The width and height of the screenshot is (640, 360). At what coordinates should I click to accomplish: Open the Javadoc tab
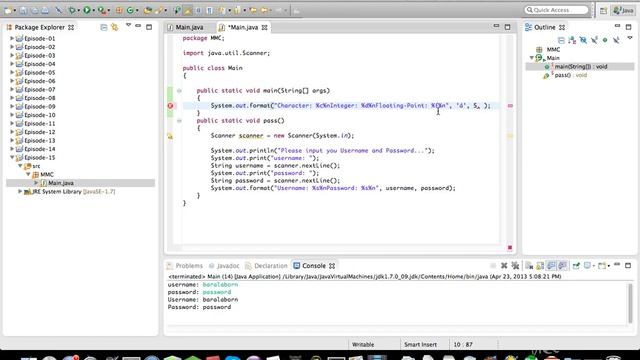(224, 266)
